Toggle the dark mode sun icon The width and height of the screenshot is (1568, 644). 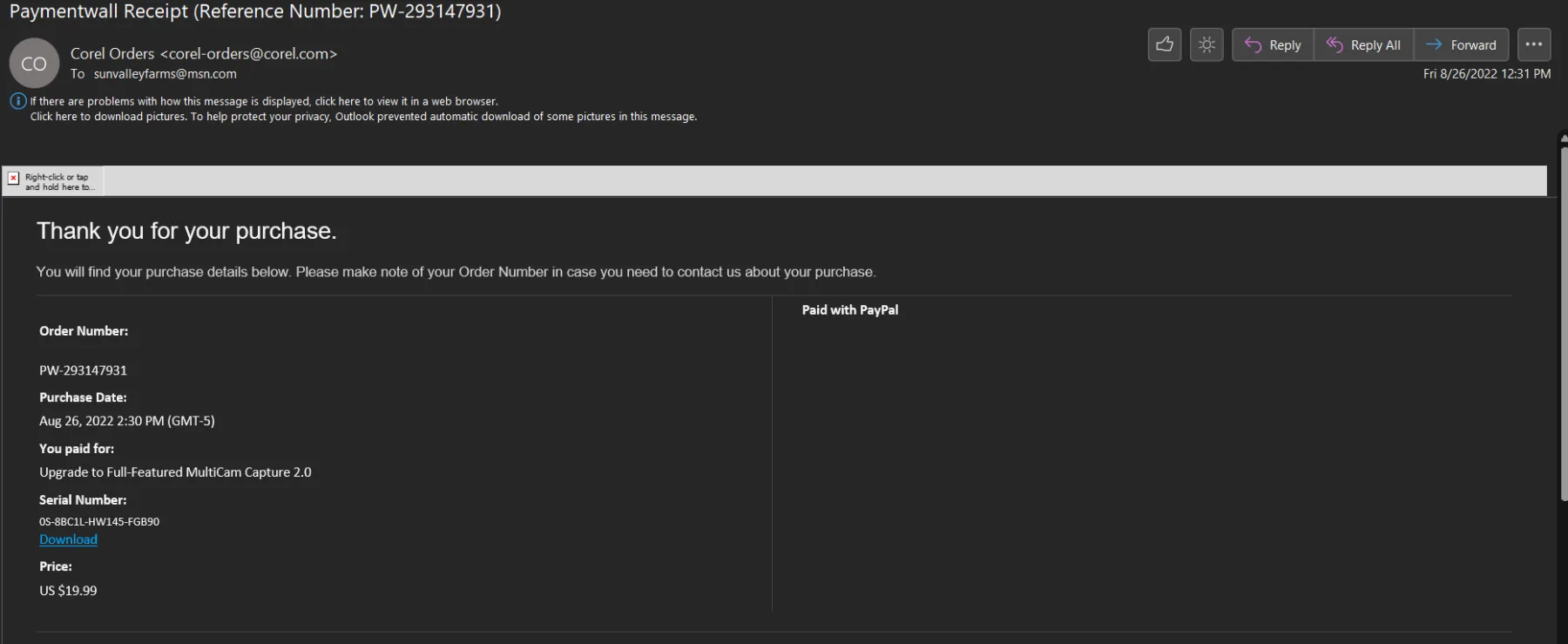pyautogui.click(x=1206, y=44)
